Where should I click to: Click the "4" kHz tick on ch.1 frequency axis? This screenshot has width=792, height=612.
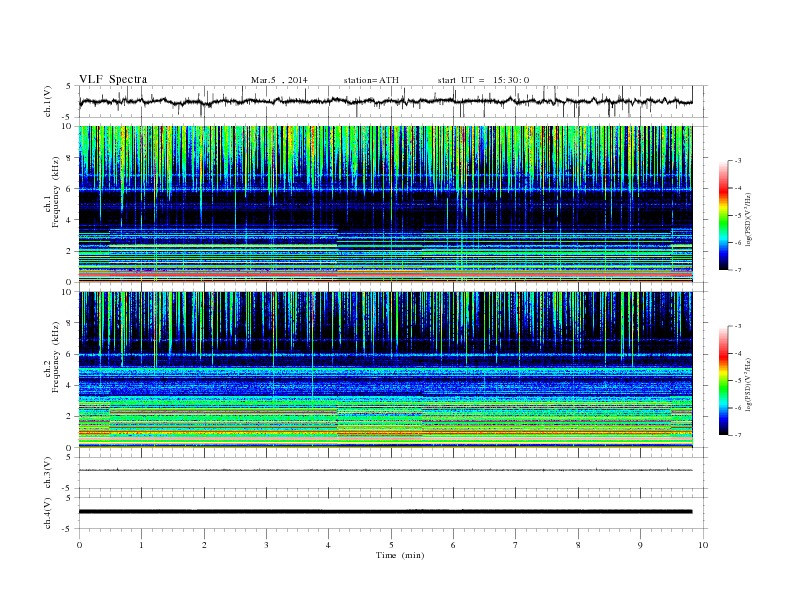click(69, 220)
